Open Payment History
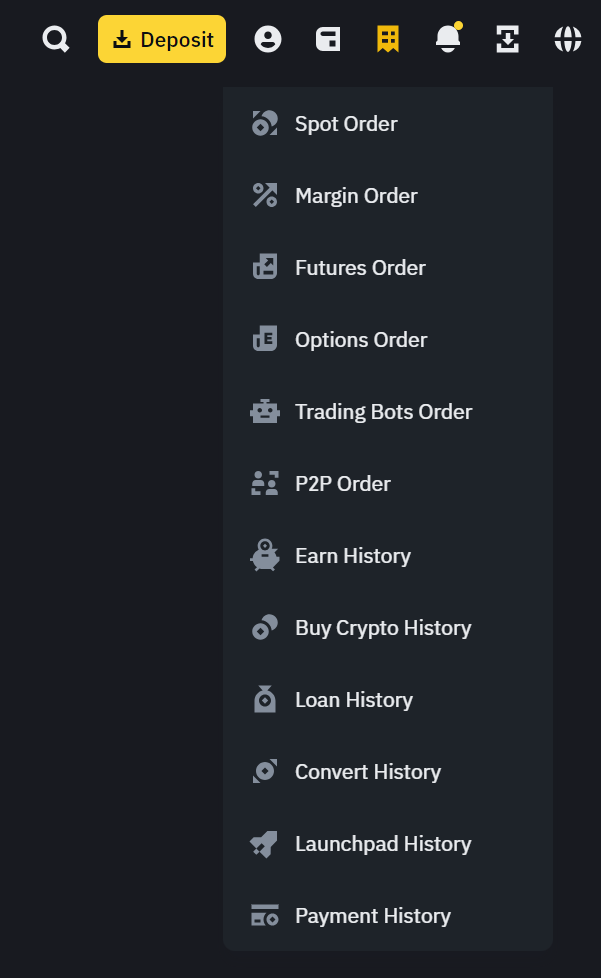Viewport: 601px width, 978px height. tap(388, 916)
